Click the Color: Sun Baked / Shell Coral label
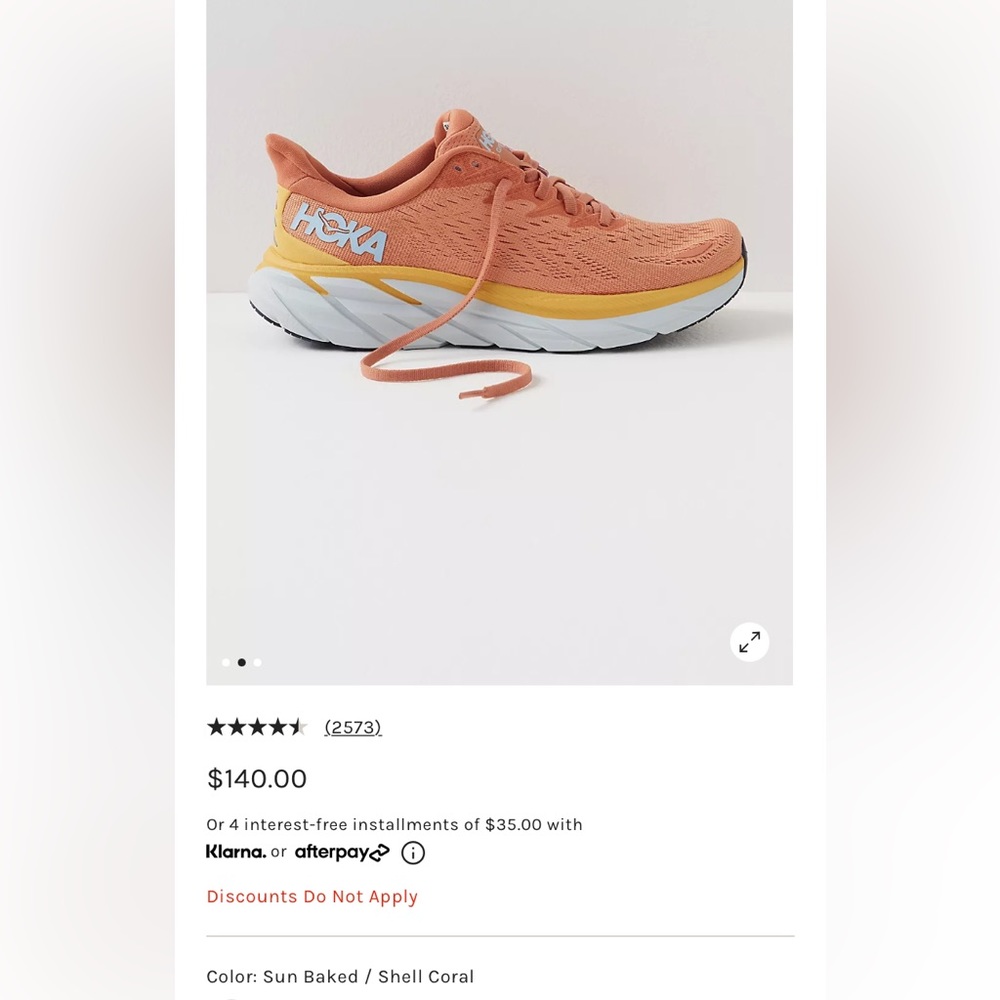This screenshot has width=1000, height=1000. coord(340,977)
